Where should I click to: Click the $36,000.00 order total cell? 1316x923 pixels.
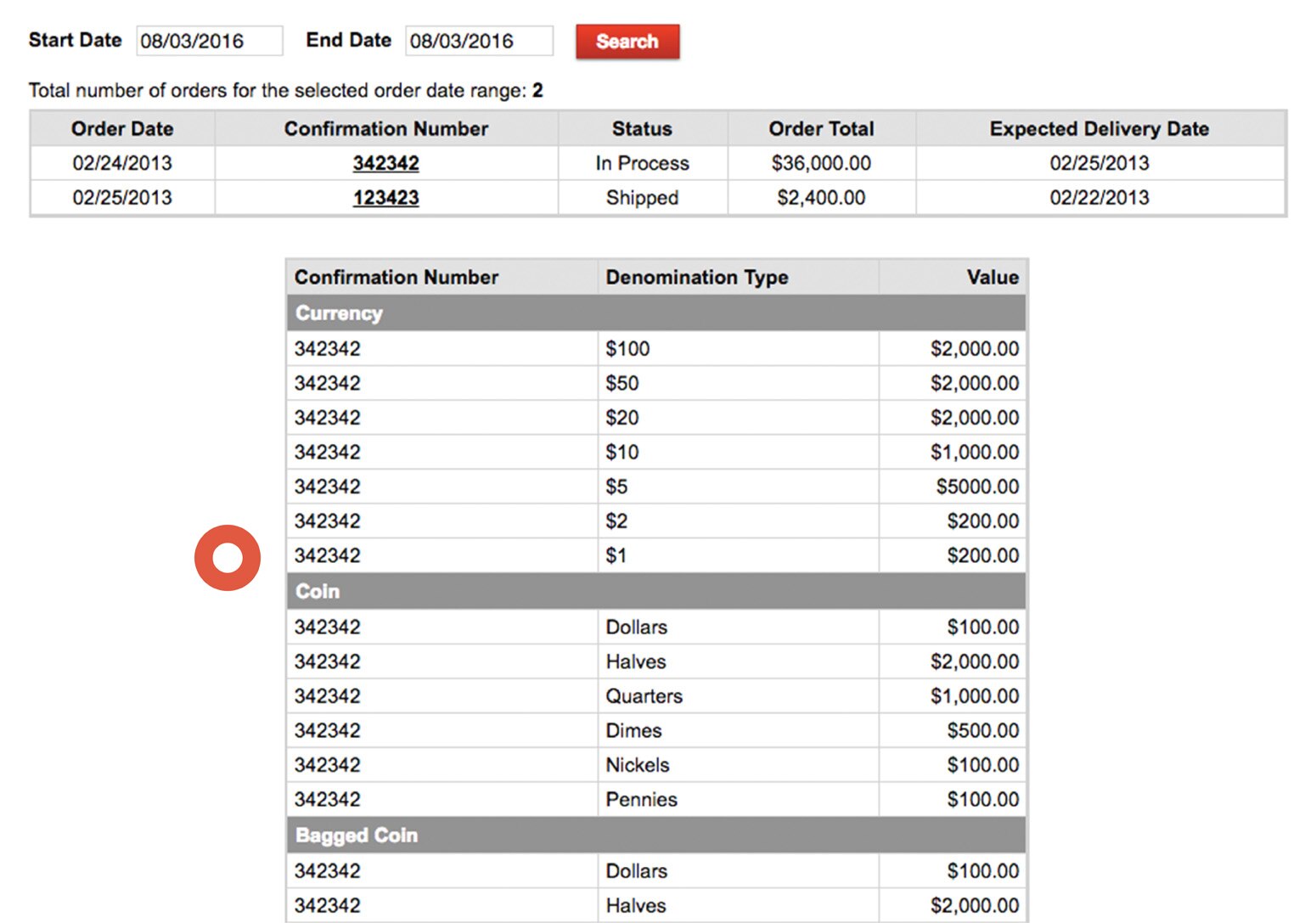pyautogui.click(x=821, y=162)
